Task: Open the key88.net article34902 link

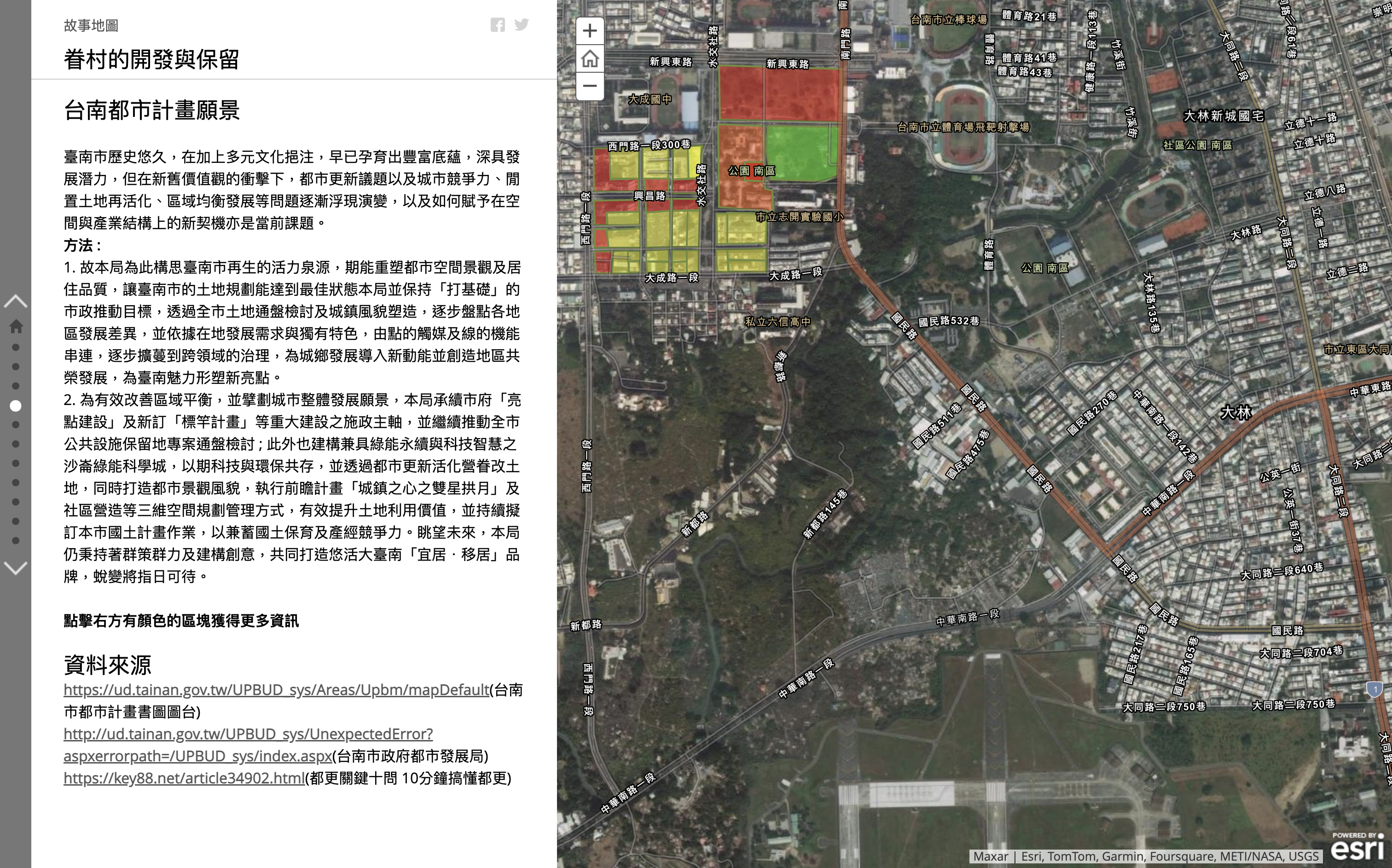Action: (x=184, y=778)
